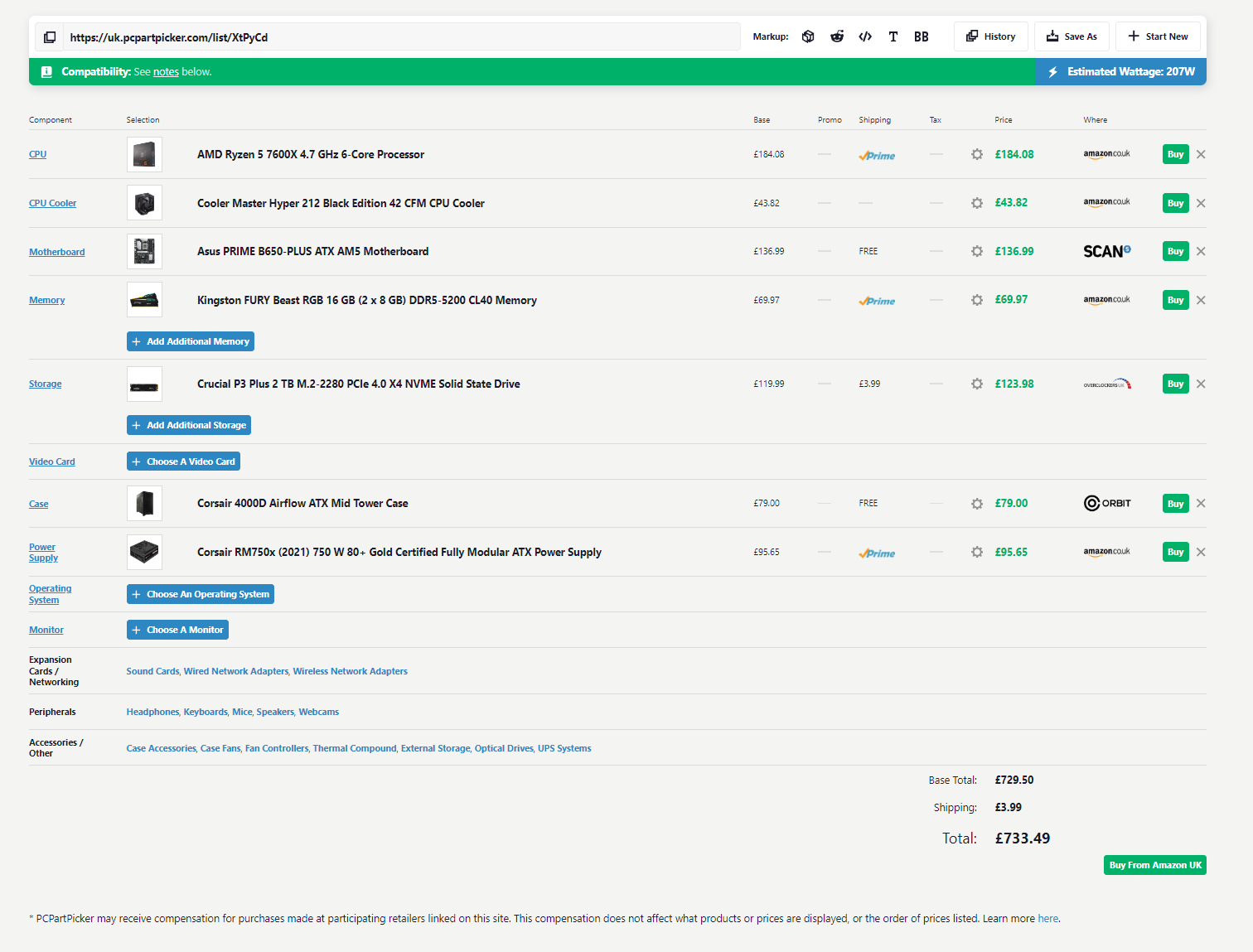Viewport: 1253px width, 952px height.
Task: Start a new part list
Action: [x=1158, y=36]
